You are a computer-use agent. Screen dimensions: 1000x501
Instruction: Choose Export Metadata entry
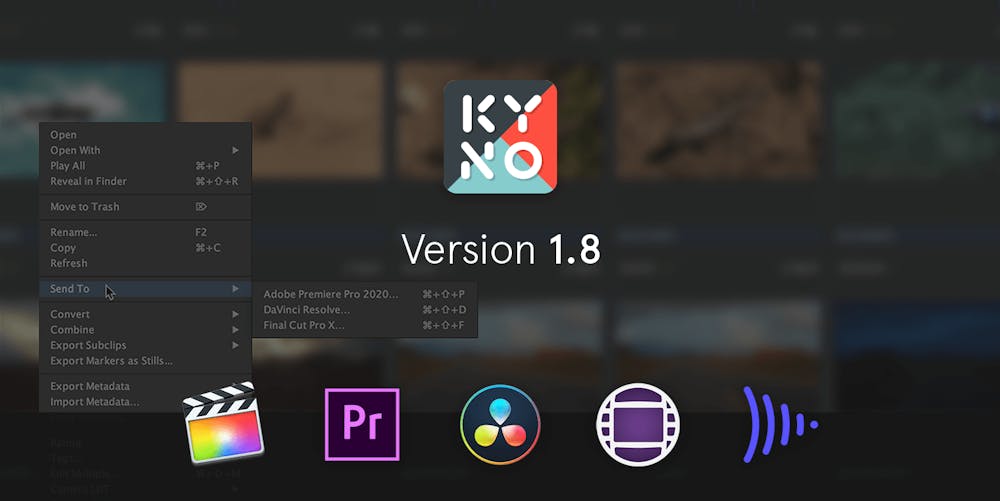(145, 386)
